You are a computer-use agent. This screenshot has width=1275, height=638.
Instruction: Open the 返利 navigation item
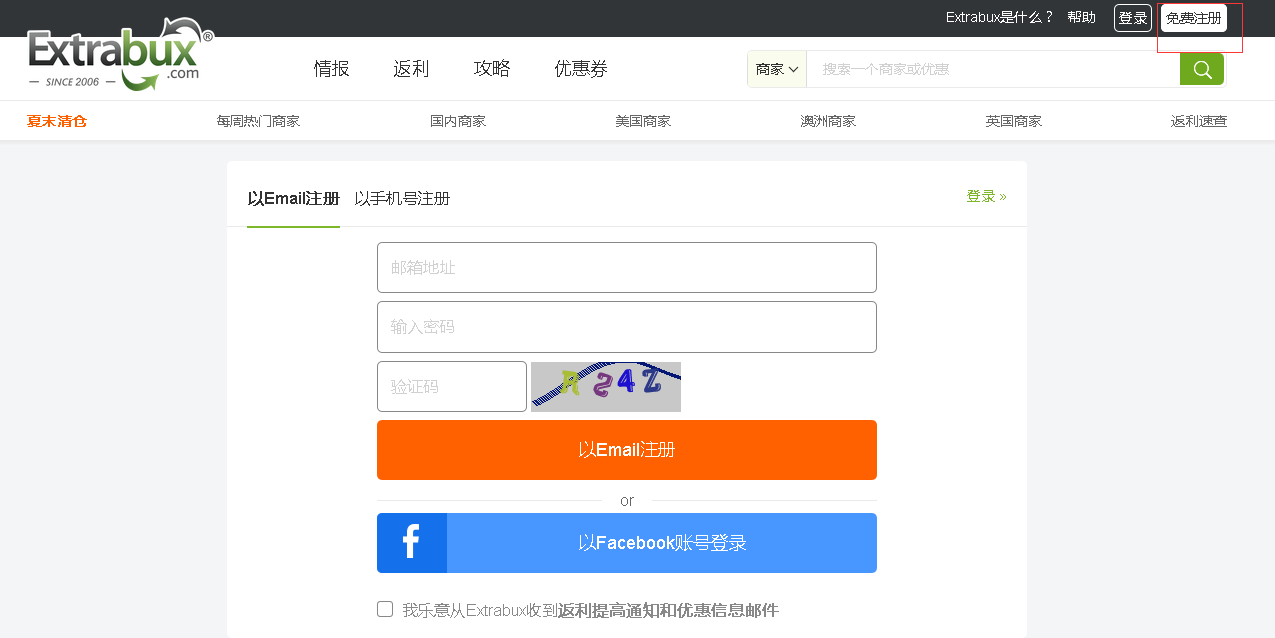pos(410,69)
